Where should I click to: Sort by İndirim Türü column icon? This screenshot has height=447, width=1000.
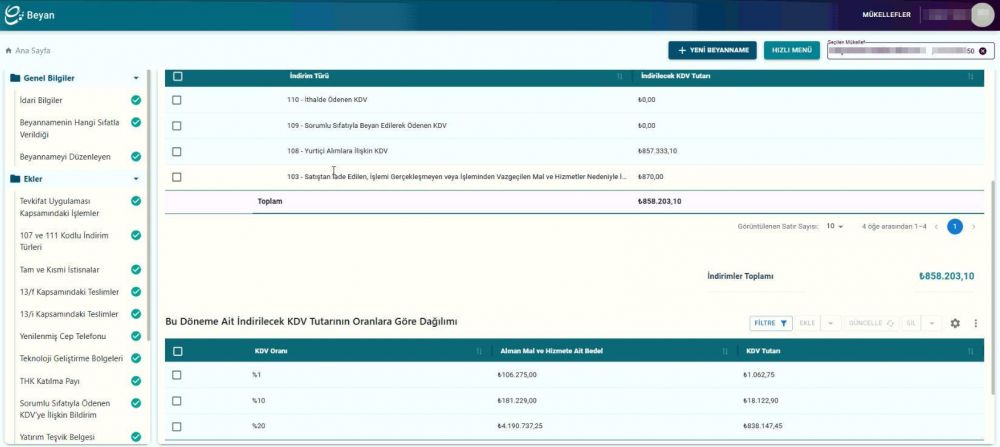[620, 77]
